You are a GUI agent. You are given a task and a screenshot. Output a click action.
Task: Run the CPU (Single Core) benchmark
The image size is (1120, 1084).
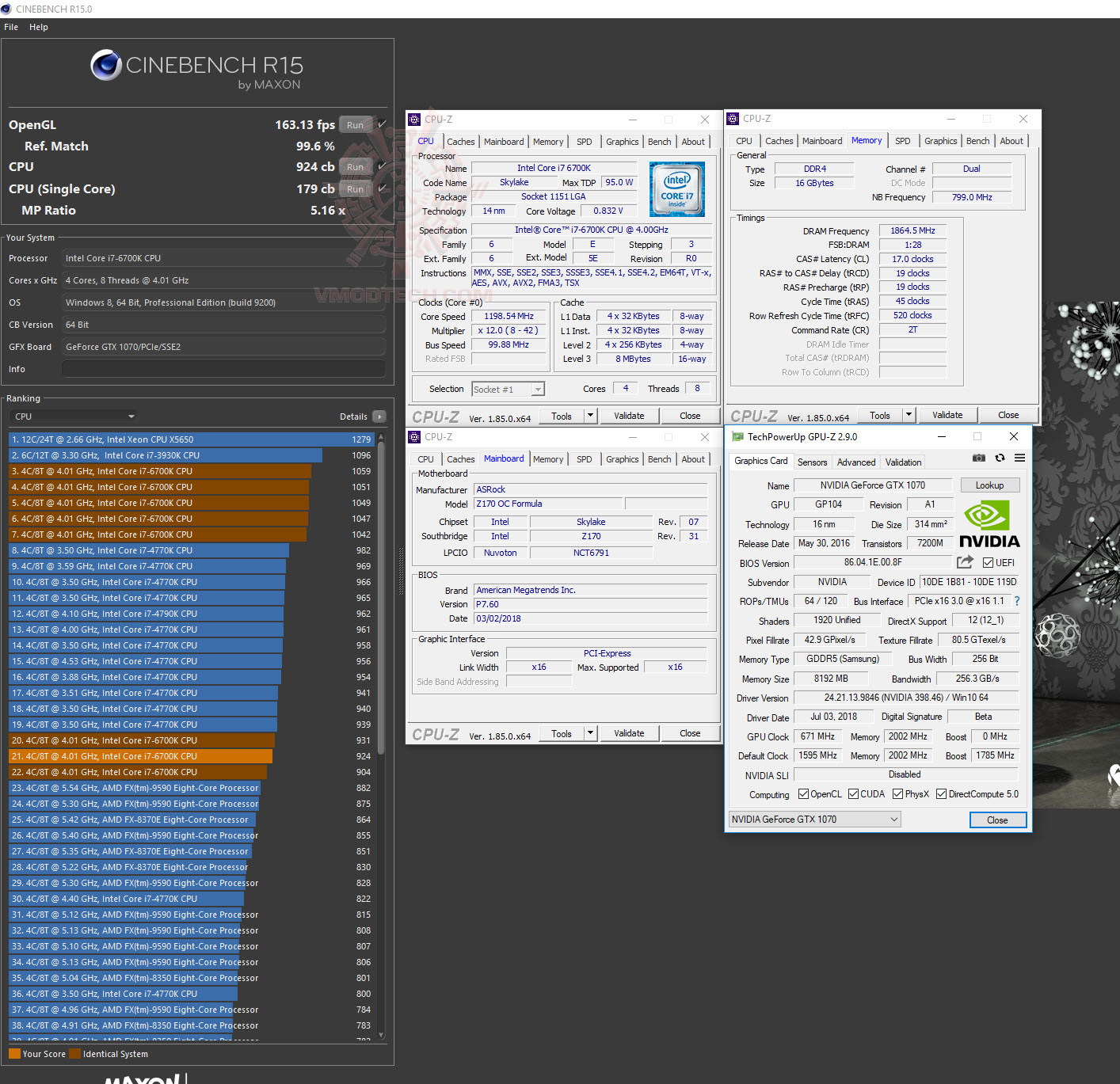(x=356, y=189)
